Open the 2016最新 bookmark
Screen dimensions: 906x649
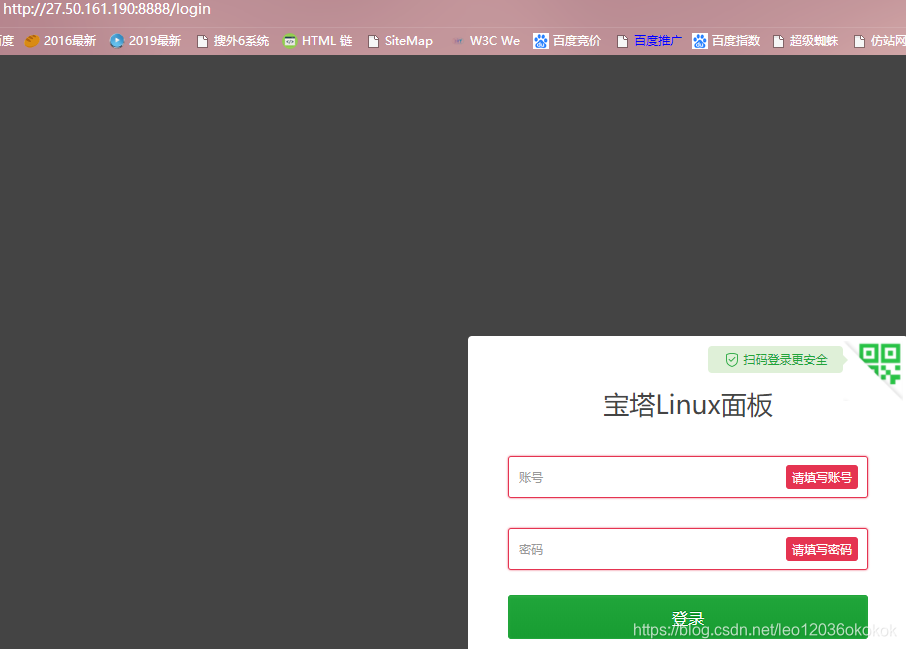coord(60,41)
